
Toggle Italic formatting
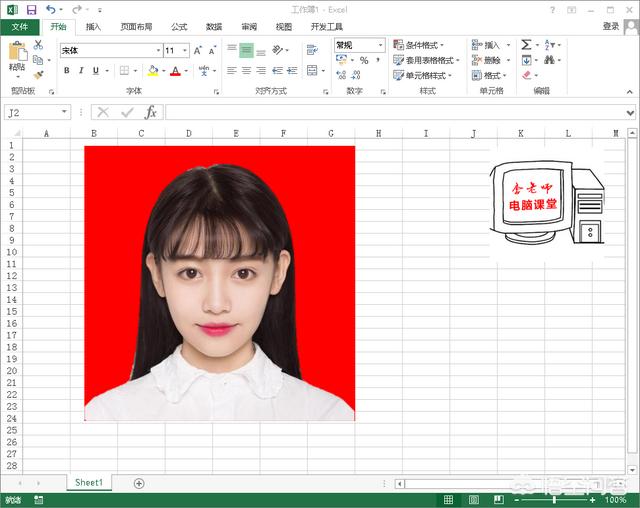pyautogui.click(x=81, y=71)
